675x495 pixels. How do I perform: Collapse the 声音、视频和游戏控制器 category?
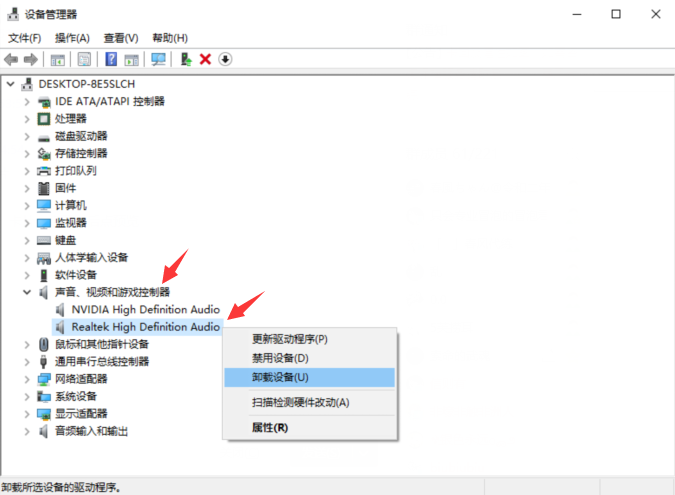27,292
